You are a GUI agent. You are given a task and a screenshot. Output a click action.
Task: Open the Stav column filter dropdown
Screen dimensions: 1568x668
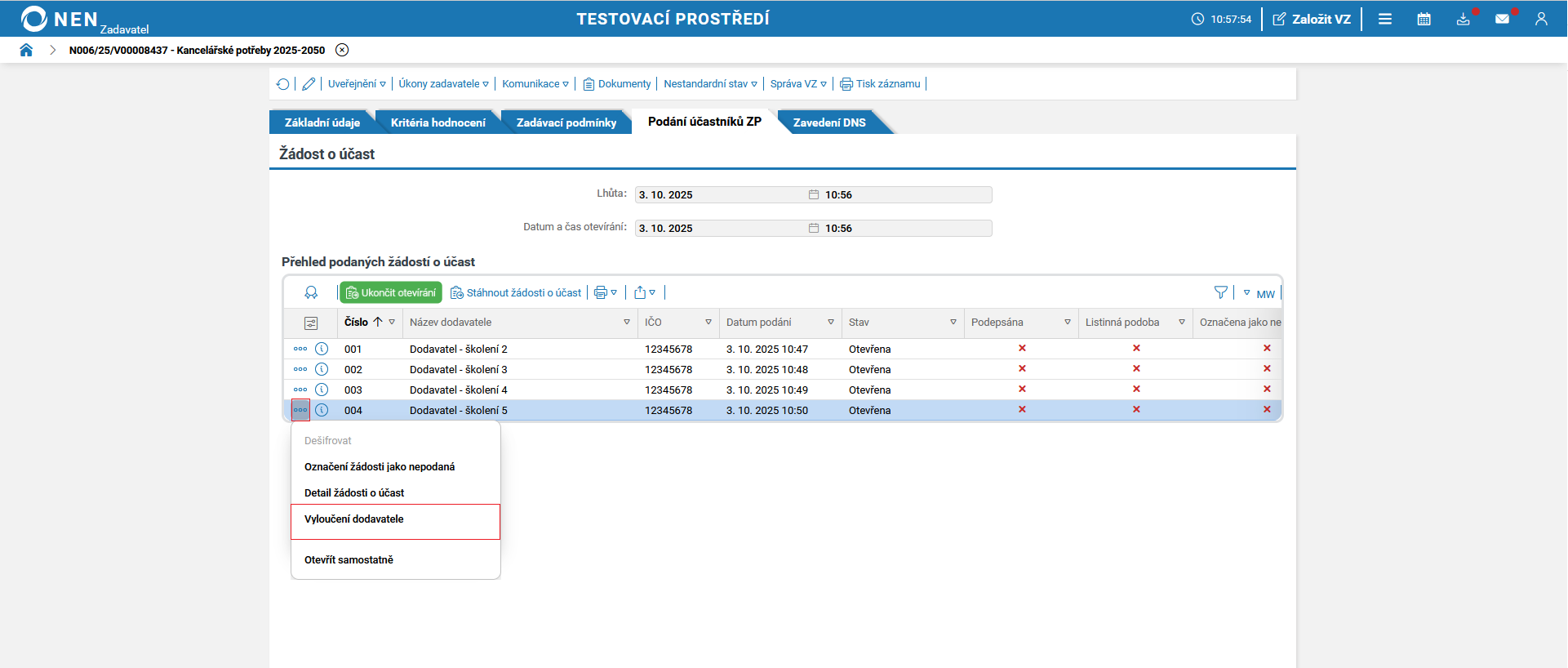[x=953, y=323]
